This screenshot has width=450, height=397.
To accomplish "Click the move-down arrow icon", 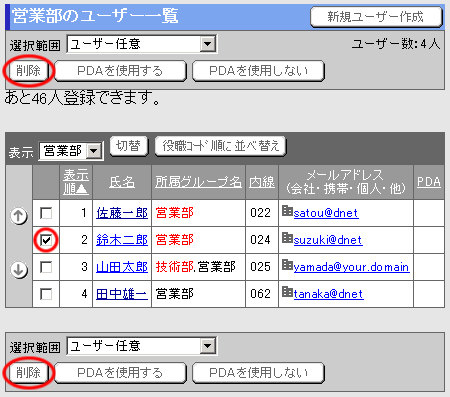I will point(19,270).
